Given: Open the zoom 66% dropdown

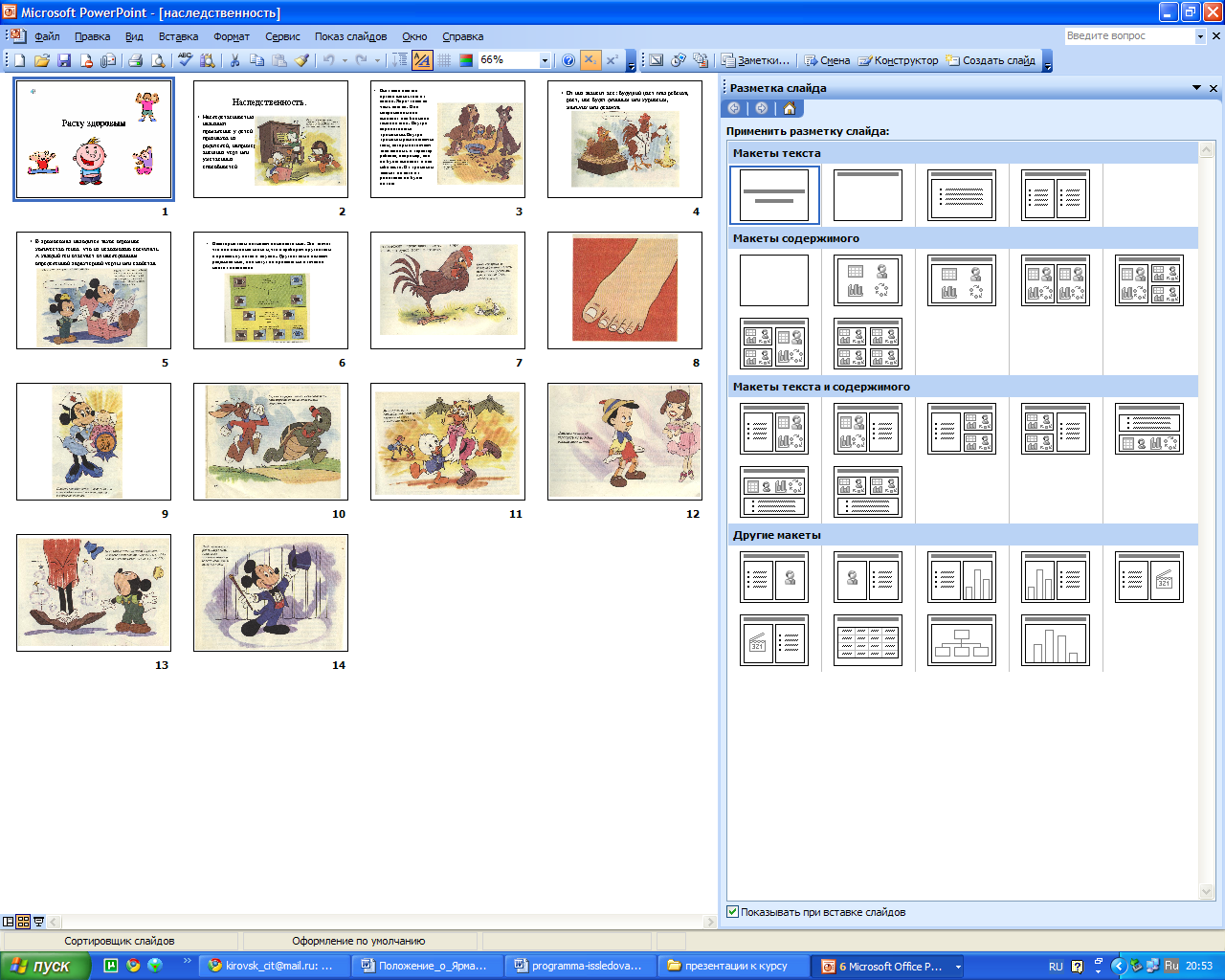Looking at the screenshot, I should [x=545, y=60].
